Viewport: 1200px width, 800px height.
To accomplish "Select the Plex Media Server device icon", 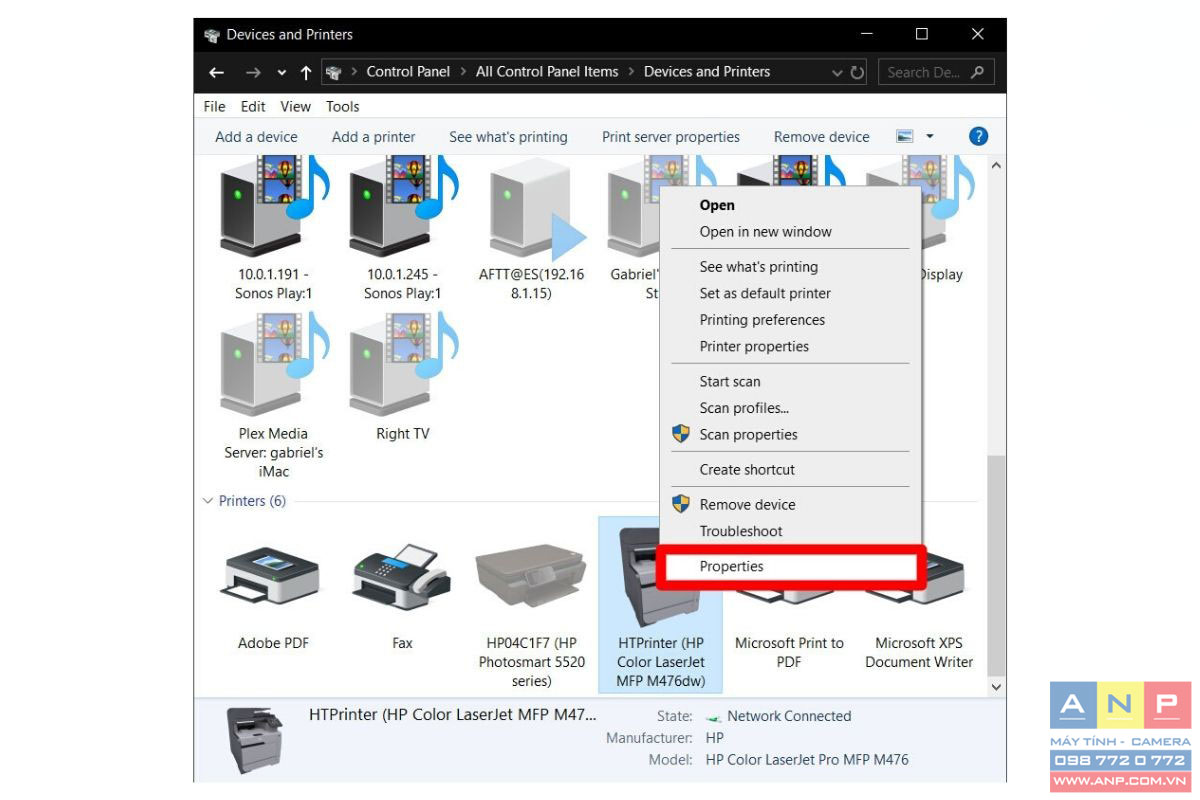I will click(273, 364).
